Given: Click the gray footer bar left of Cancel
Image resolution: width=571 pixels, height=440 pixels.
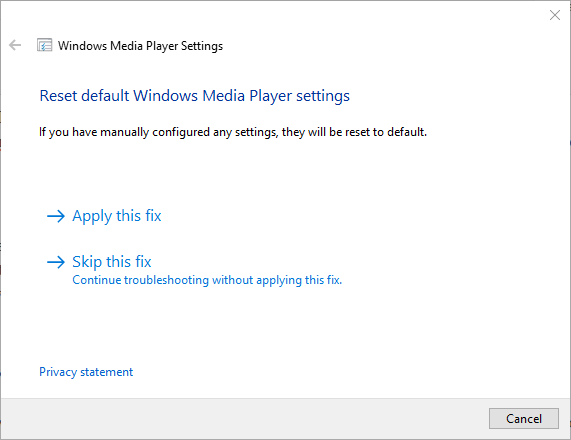Looking at the screenshot, I should click(x=244, y=419).
